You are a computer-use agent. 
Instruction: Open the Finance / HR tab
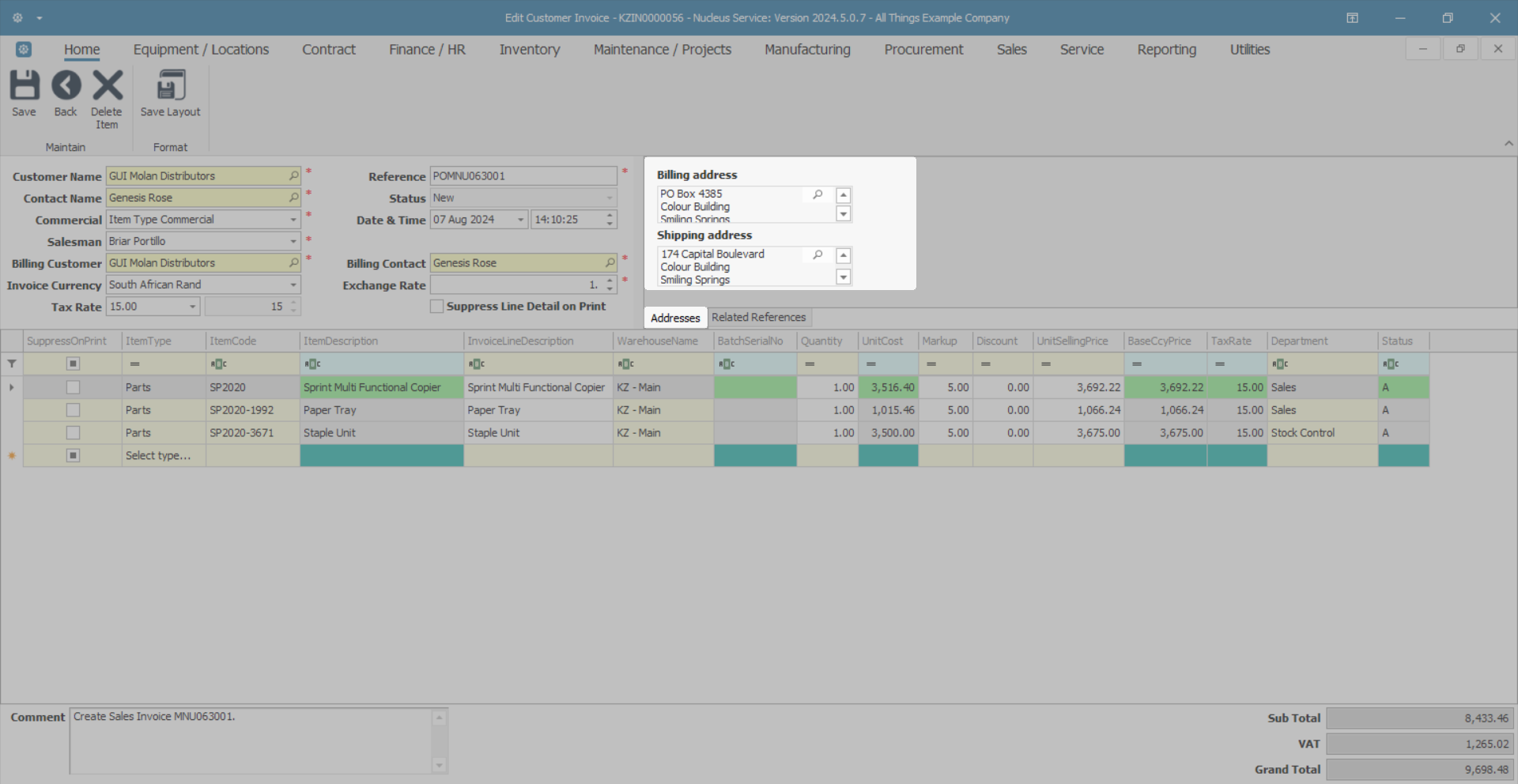coord(427,49)
